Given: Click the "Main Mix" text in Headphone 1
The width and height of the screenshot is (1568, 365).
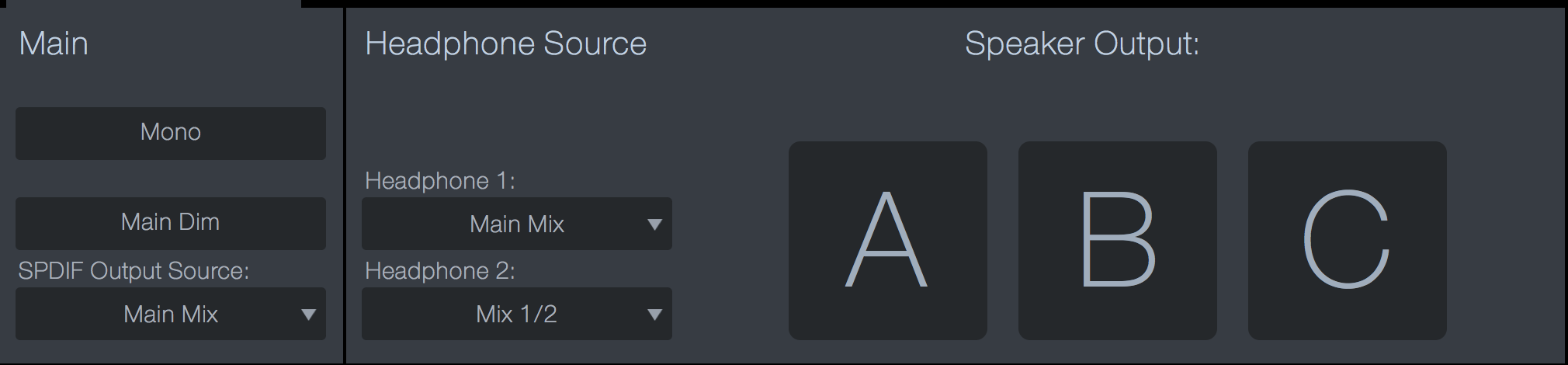Looking at the screenshot, I should click(516, 224).
